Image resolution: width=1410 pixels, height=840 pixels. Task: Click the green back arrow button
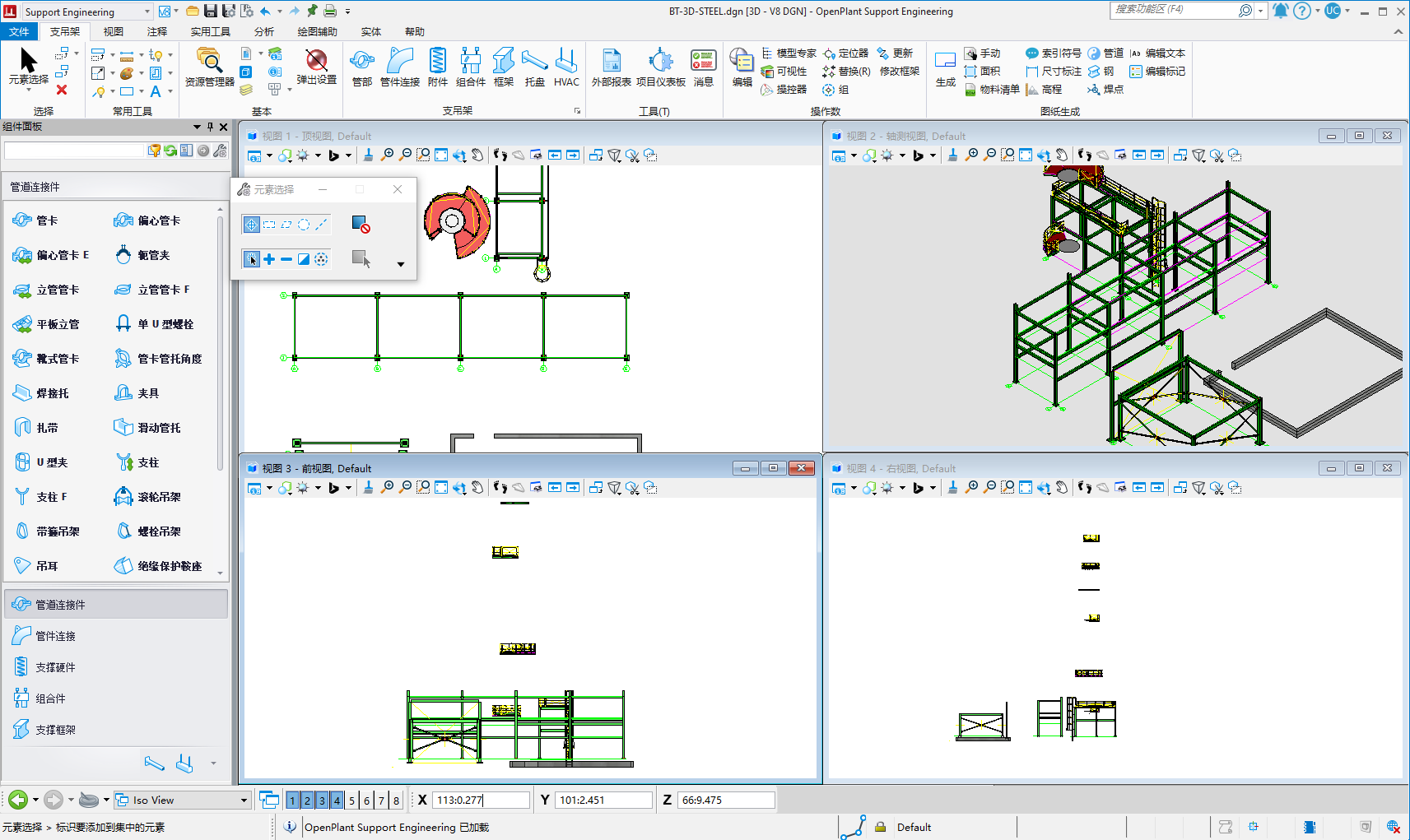18,800
